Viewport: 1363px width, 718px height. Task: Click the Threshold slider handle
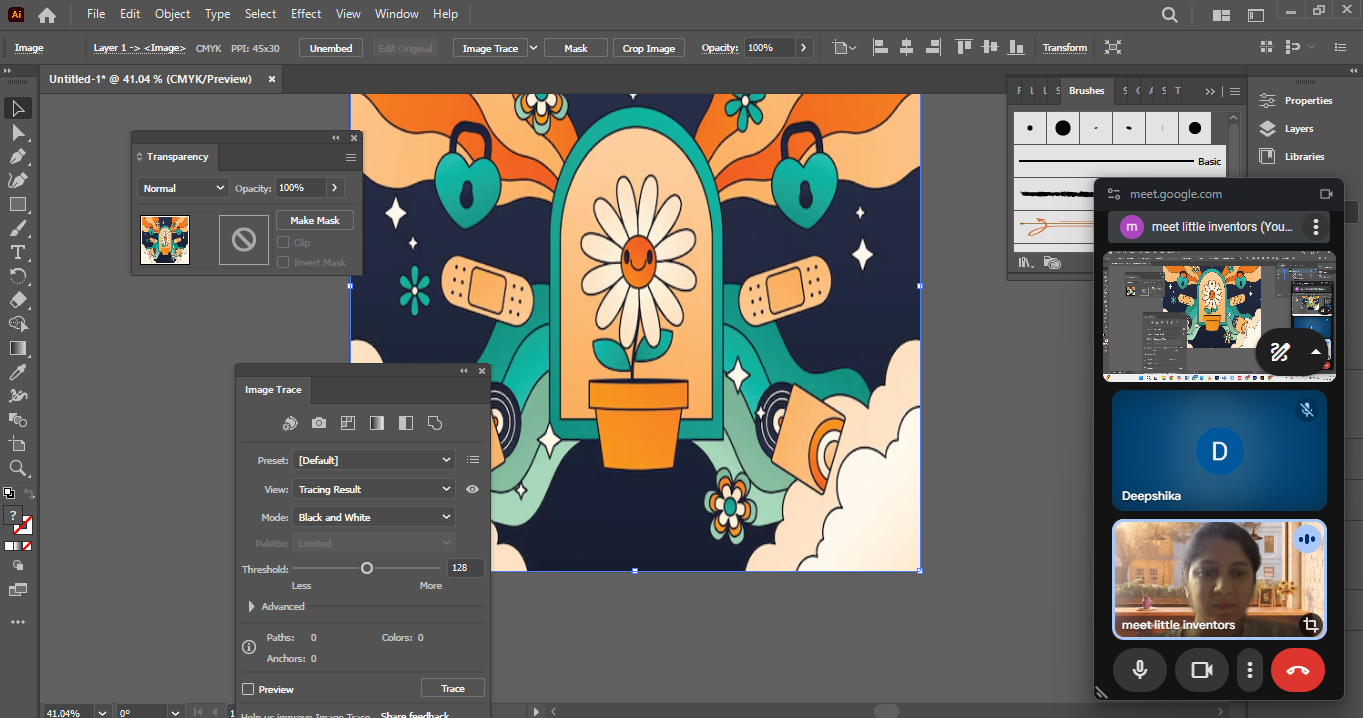coord(367,568)
